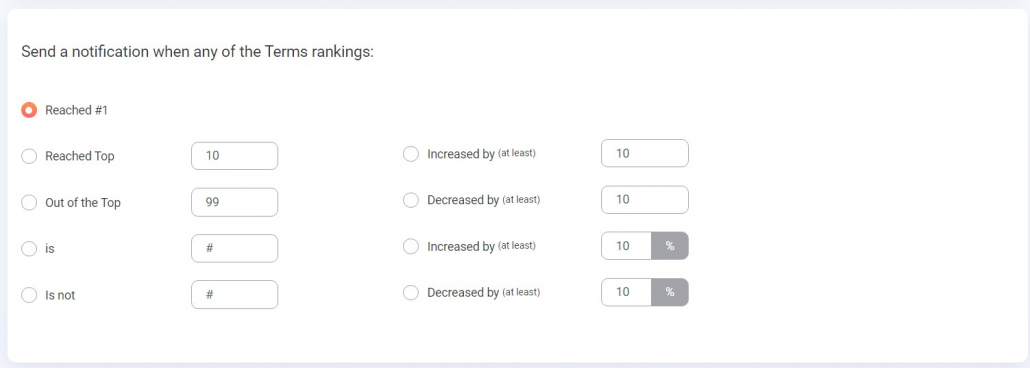This screenshot has width=1030, height=368.
Task: Click the Increased by positions input field
Action: point(644,154)
